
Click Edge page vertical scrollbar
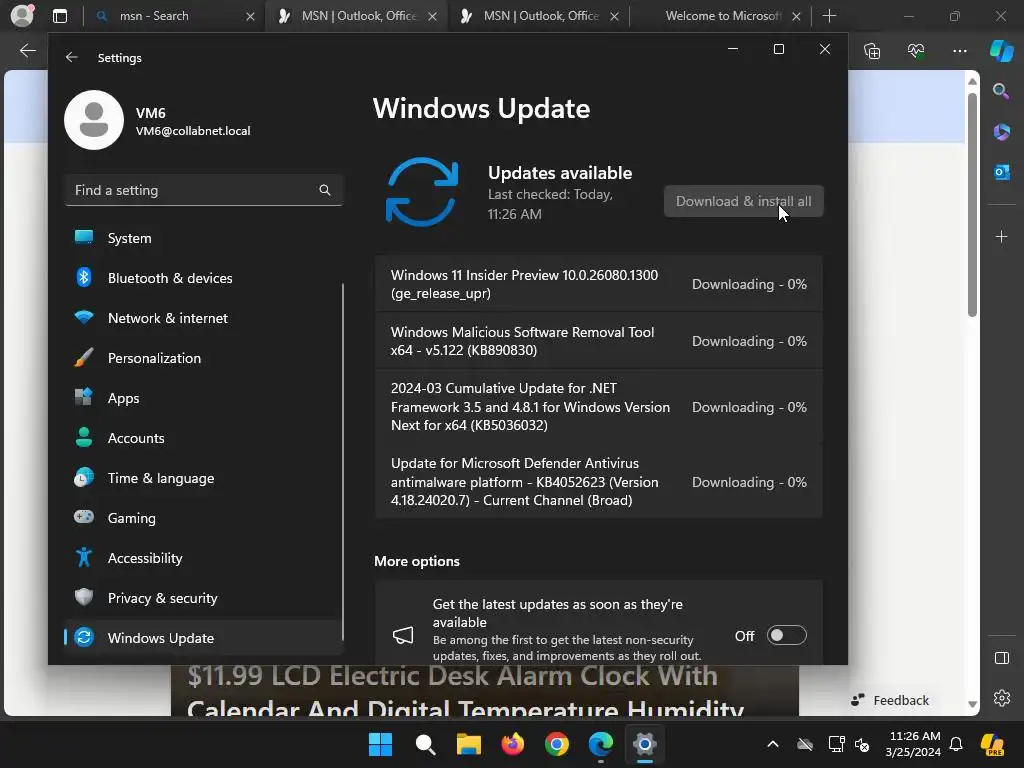(972, 205)
